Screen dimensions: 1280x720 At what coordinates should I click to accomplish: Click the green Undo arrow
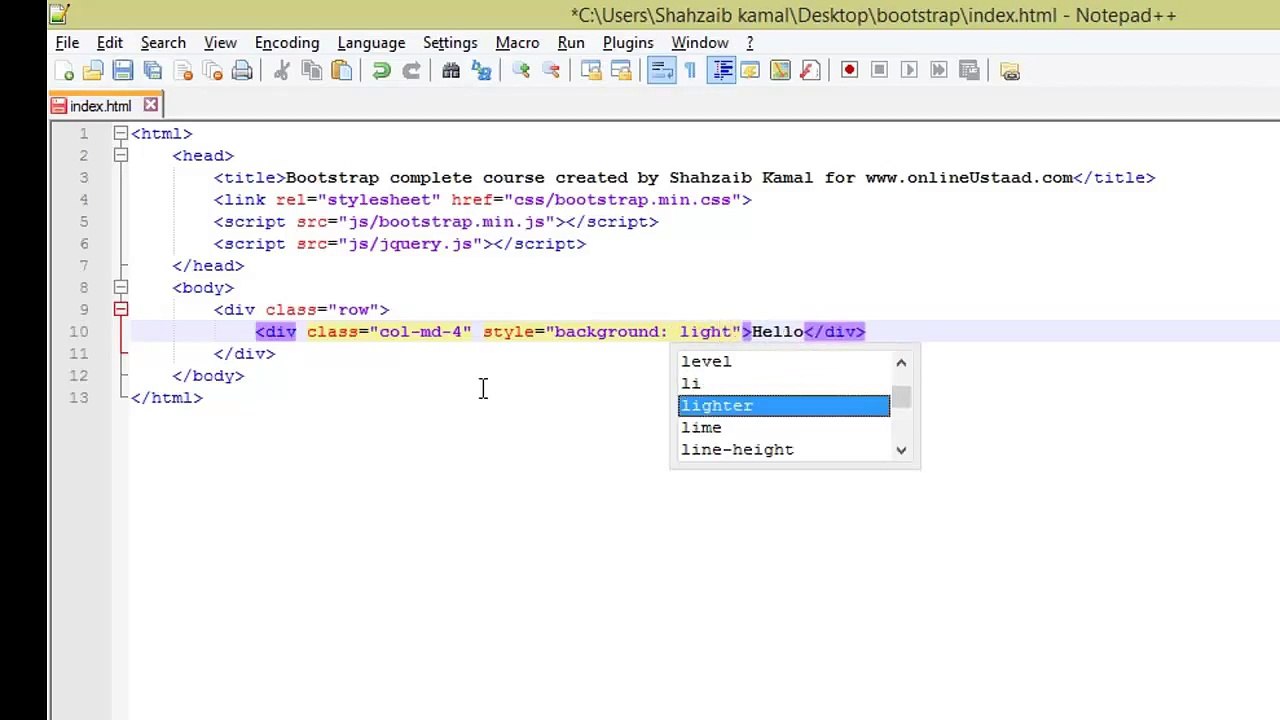[x=381, y=71]
